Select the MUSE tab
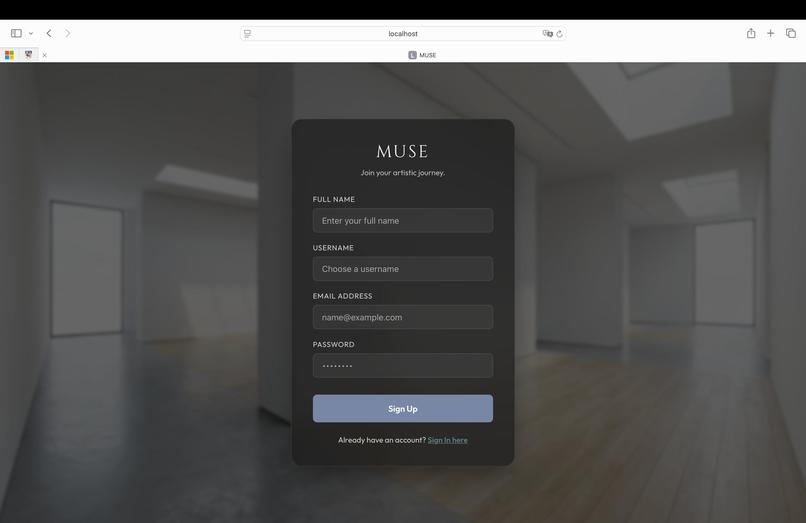 pyautogui.click(x=423, y=55)
